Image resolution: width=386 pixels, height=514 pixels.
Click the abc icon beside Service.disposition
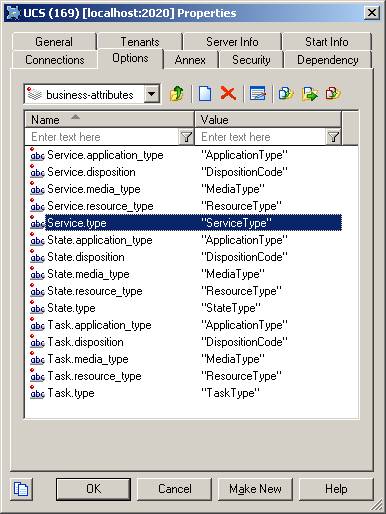37,172
